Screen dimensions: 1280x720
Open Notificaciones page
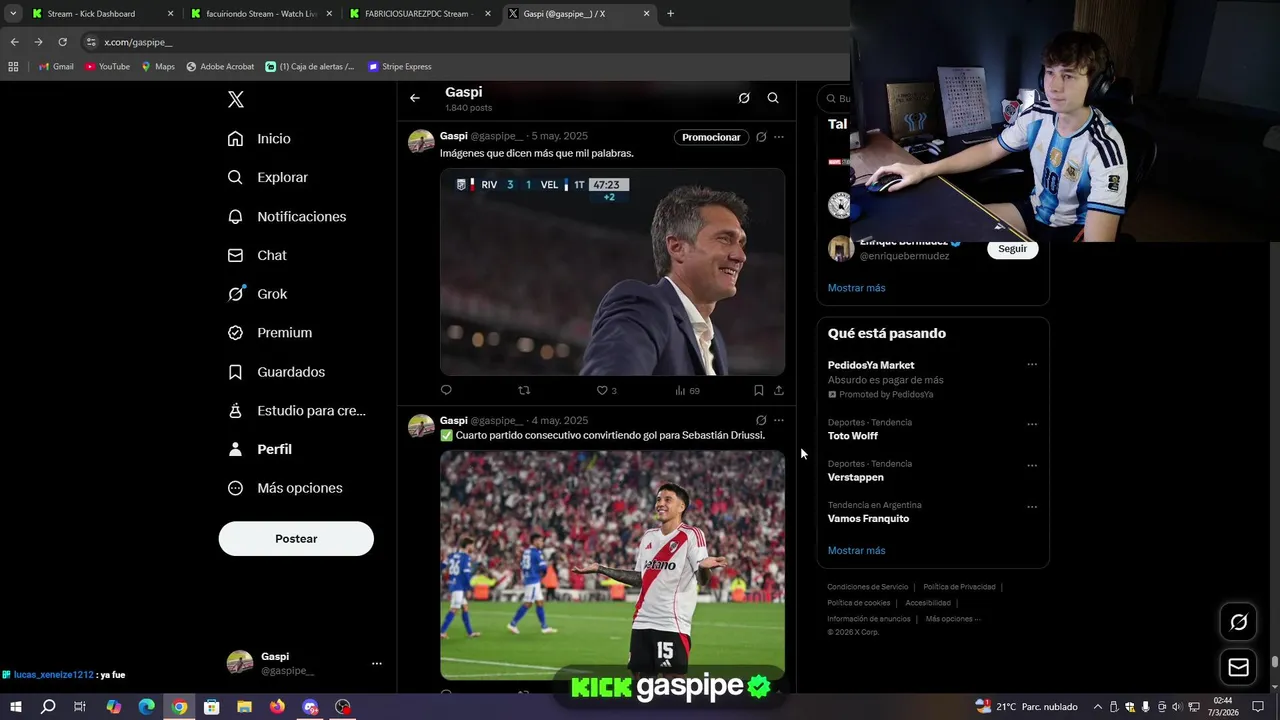tap(286, 216)
